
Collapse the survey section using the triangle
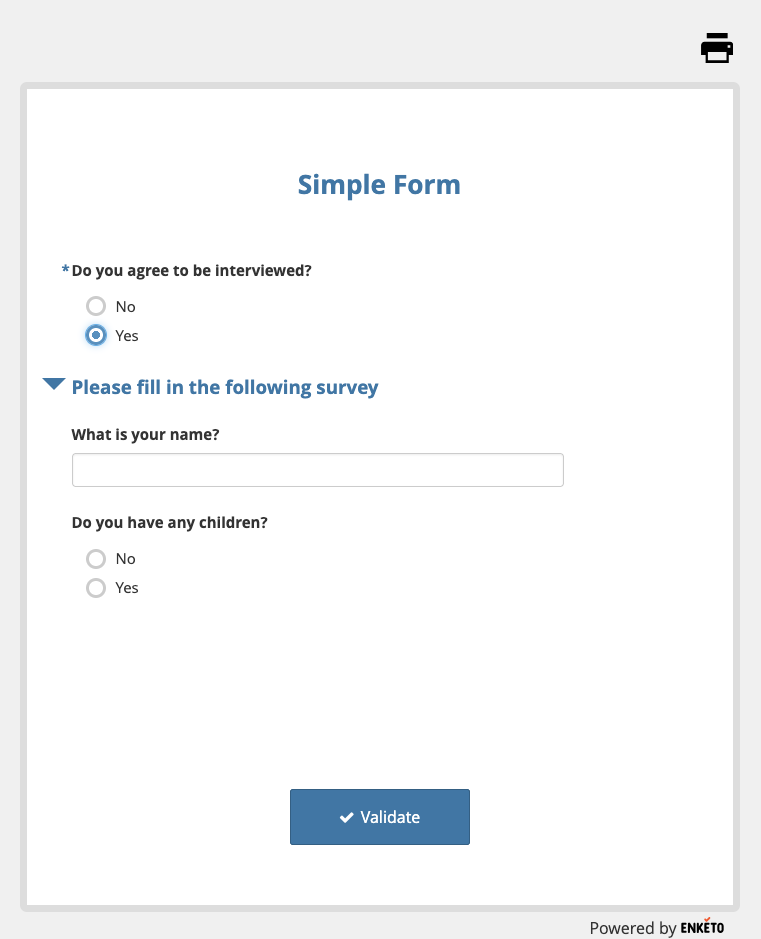coord(54,384)
